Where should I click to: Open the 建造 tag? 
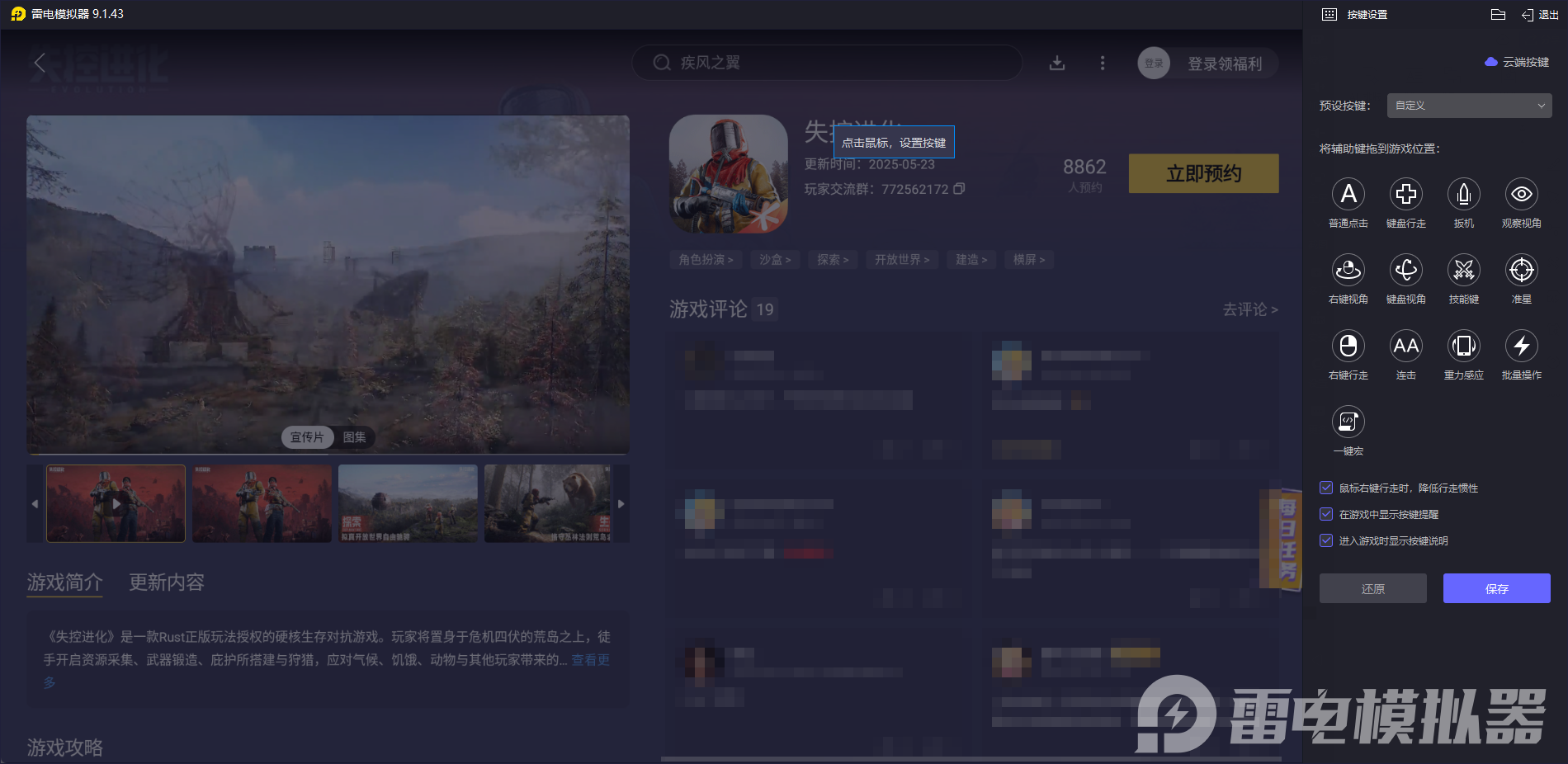coord(971,260)
